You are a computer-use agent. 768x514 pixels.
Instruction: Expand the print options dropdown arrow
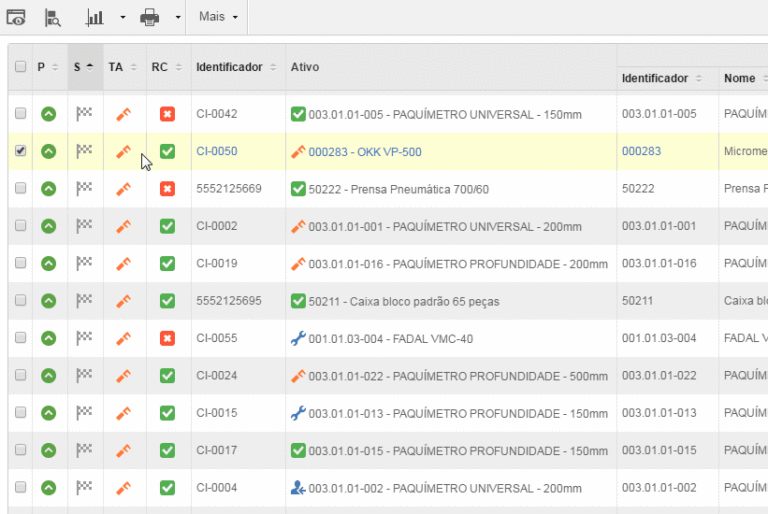pyautogui.click(x=177, y=18)
